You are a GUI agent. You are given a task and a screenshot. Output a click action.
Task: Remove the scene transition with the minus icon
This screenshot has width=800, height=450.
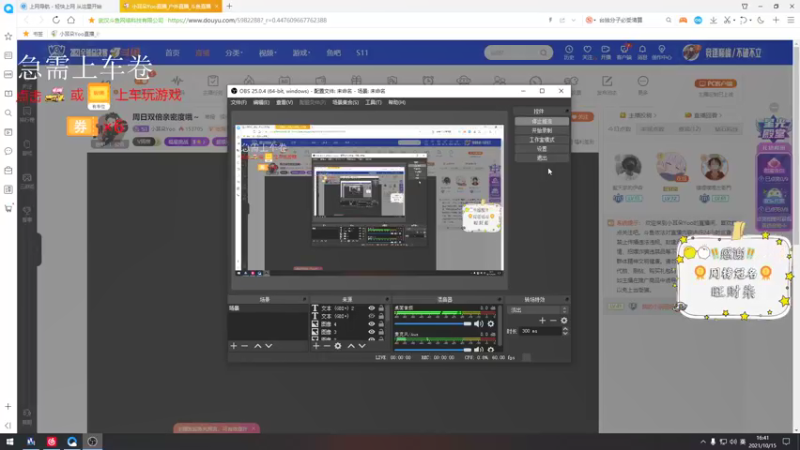pos(553,320)
